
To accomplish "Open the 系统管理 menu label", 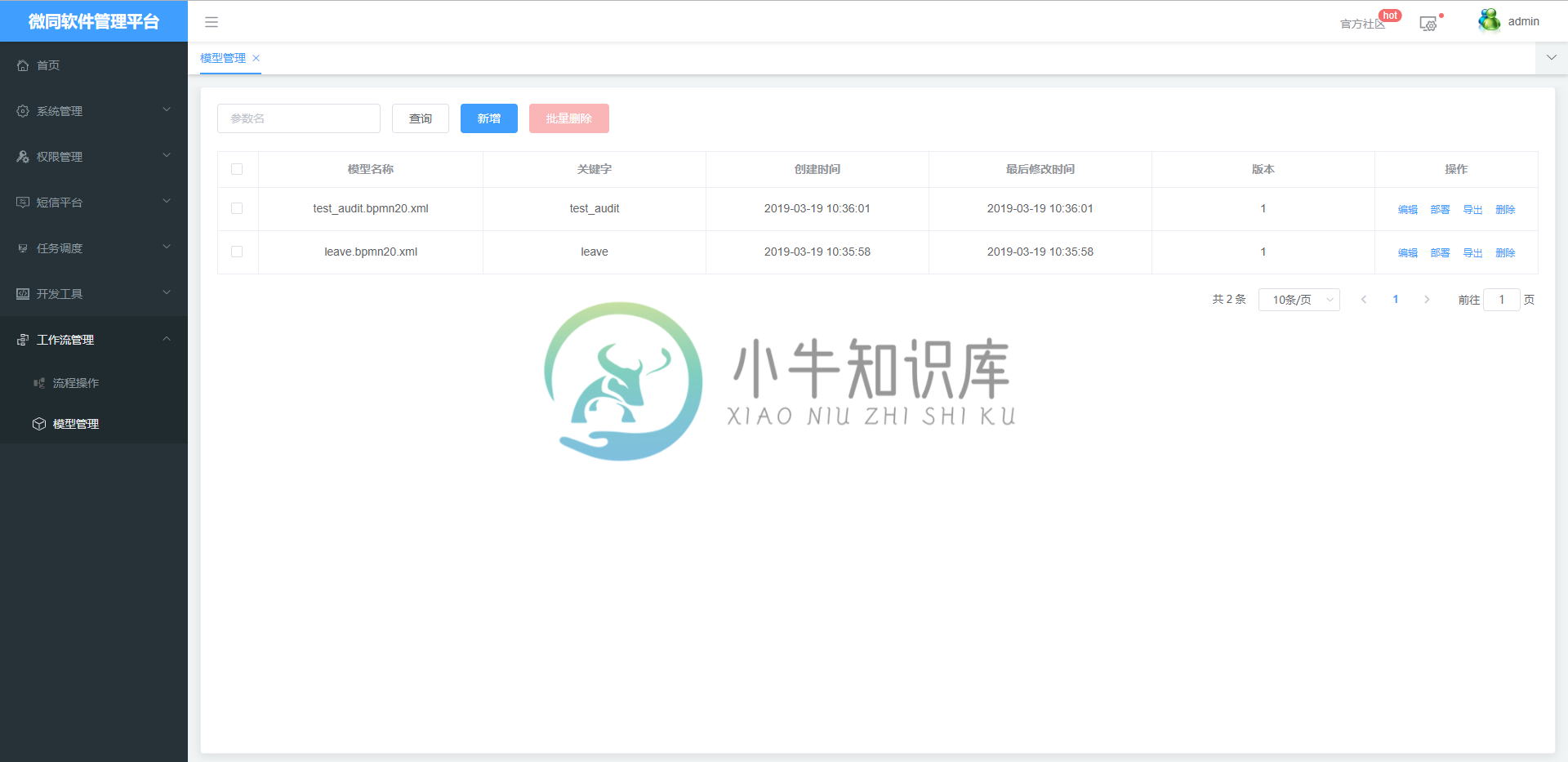I will click(x=60, y=111).
